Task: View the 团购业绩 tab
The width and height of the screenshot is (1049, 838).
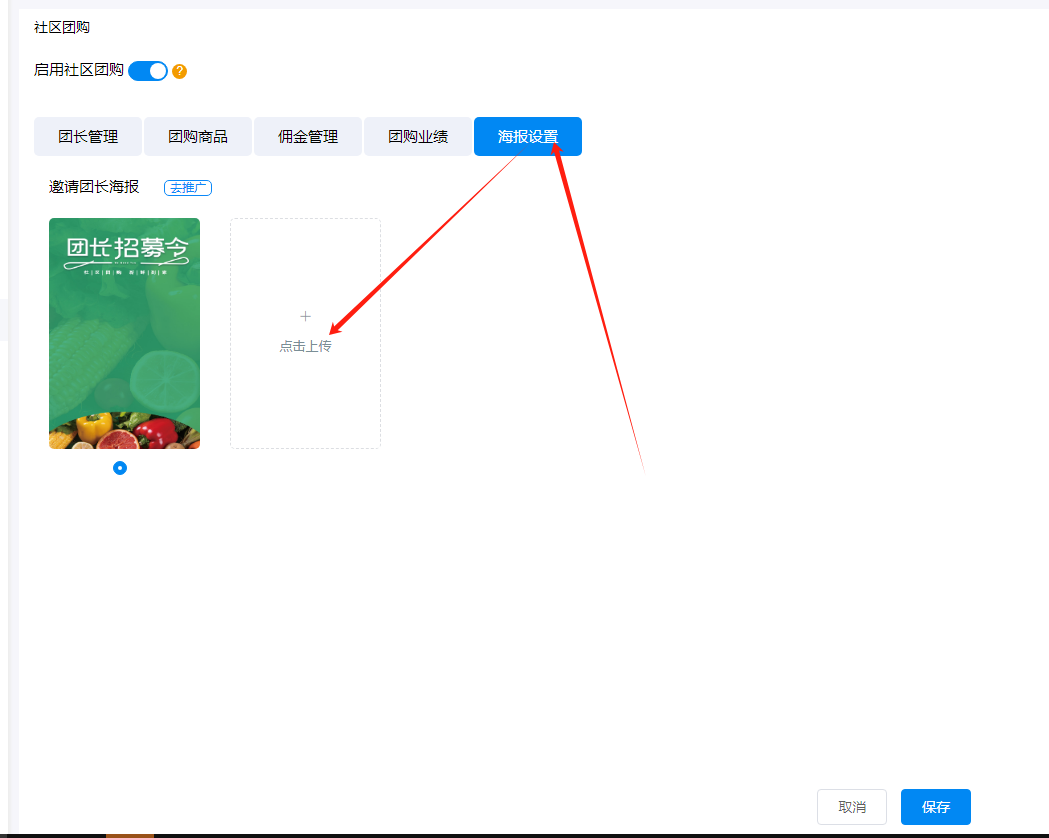Action: pos(417,136)
